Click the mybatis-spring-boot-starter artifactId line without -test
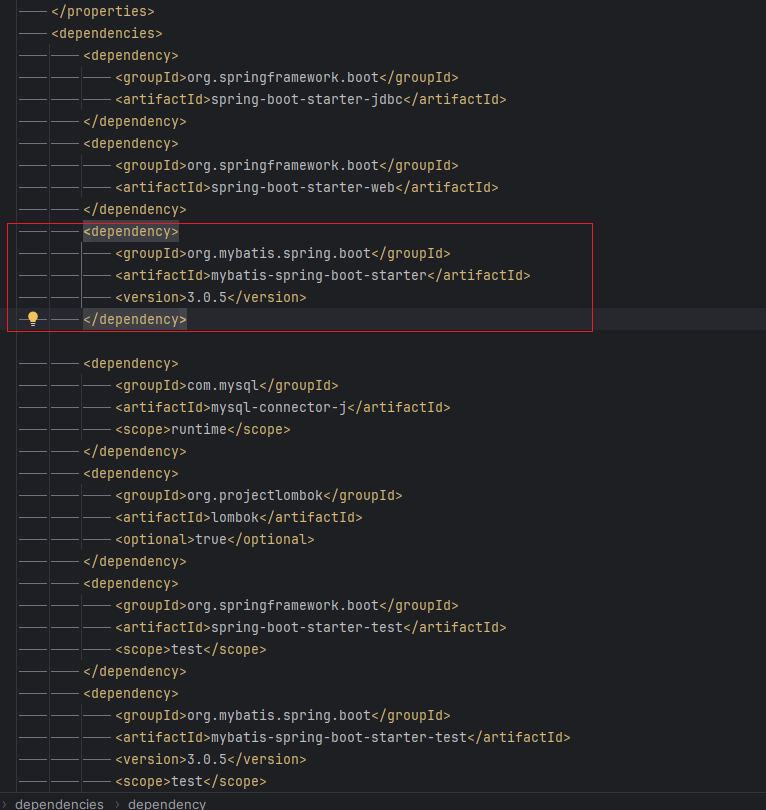The height and width of the screenshot is (810, 766). [x=323, y=275]
